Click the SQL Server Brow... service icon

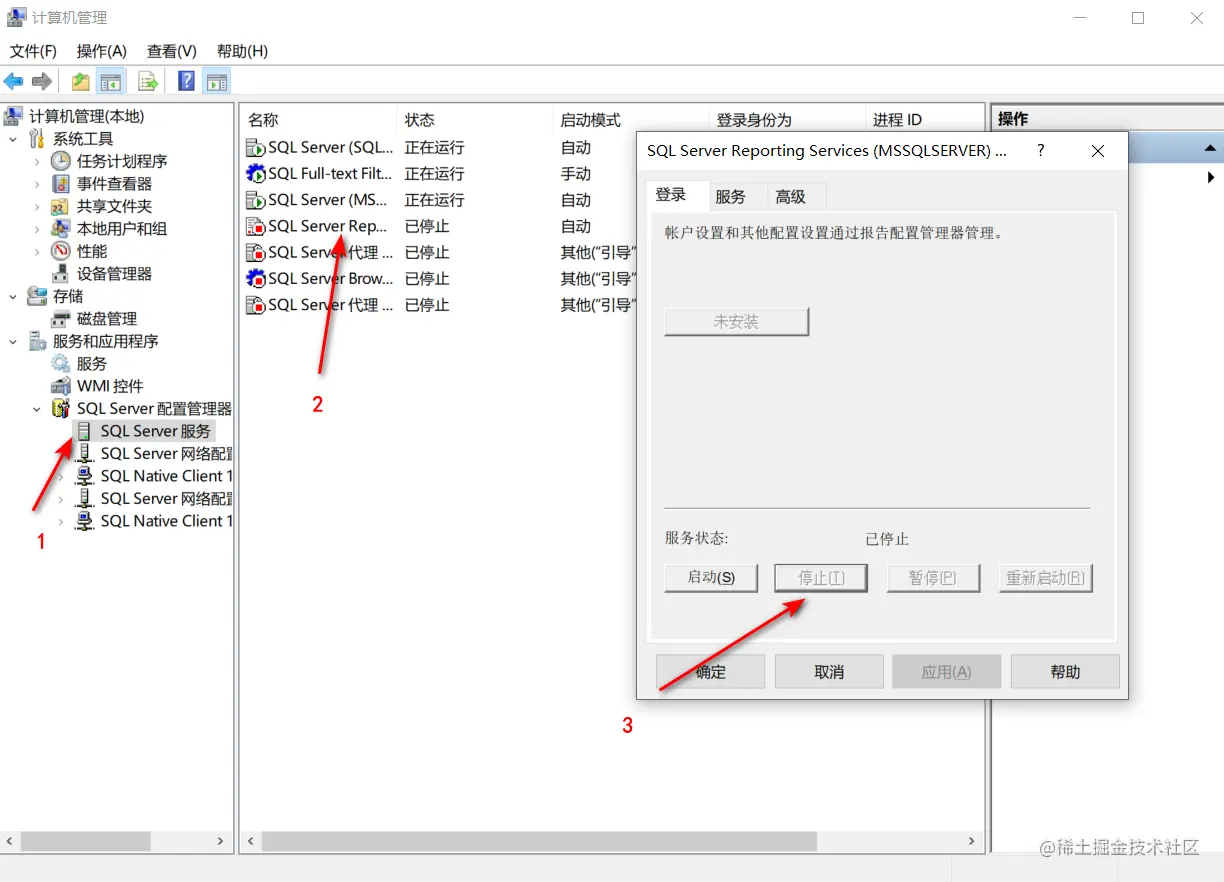tap(256, 278)
